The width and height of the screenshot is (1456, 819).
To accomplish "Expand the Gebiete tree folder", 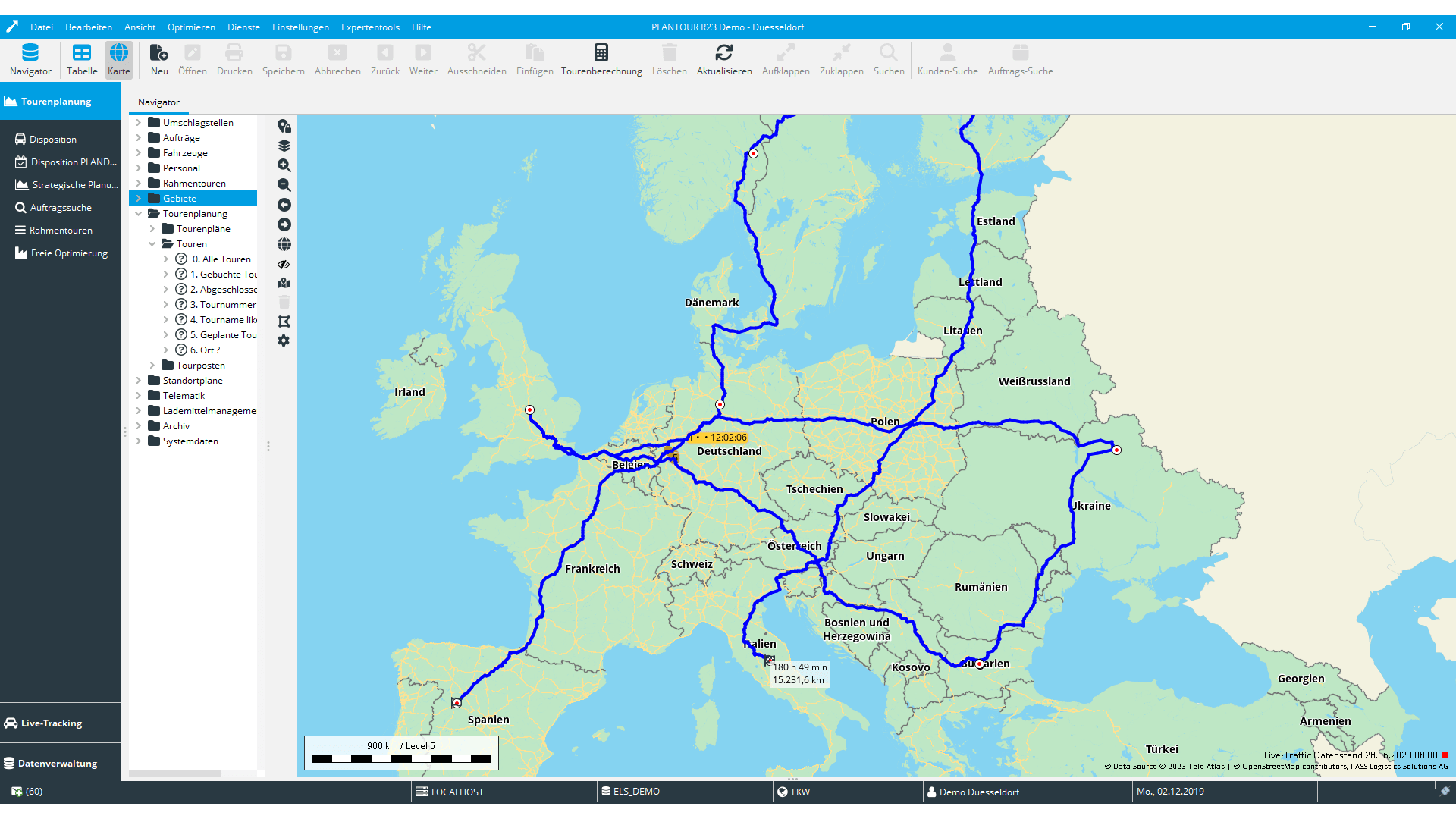I will [139, 199].
